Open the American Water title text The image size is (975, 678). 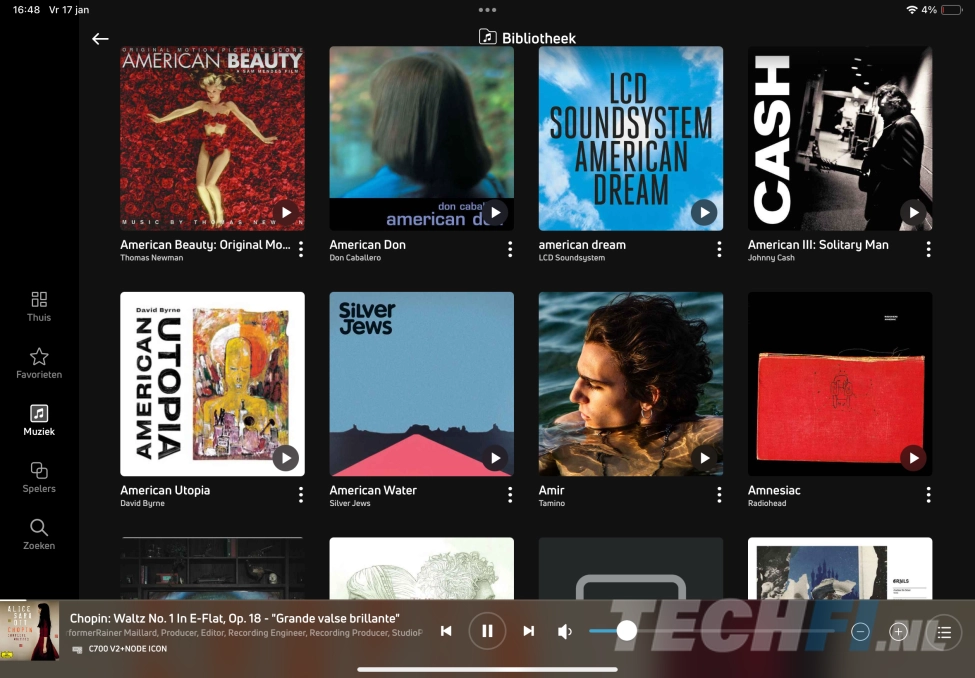(373, 490)
